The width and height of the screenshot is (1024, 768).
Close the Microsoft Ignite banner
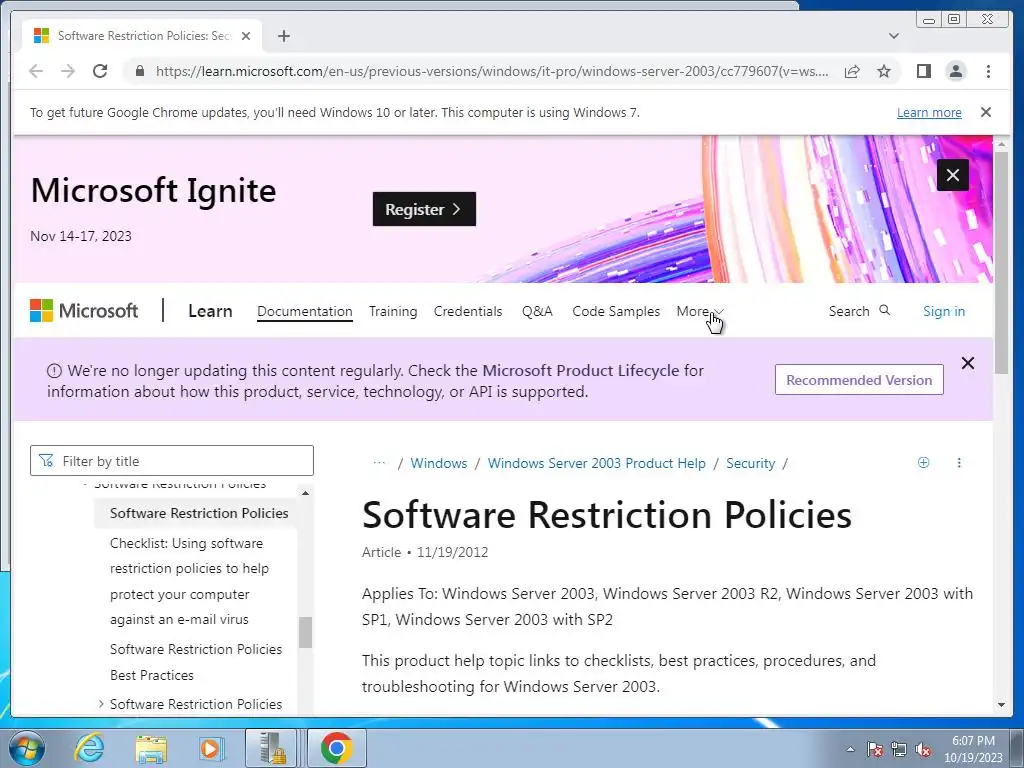point(953,175)
